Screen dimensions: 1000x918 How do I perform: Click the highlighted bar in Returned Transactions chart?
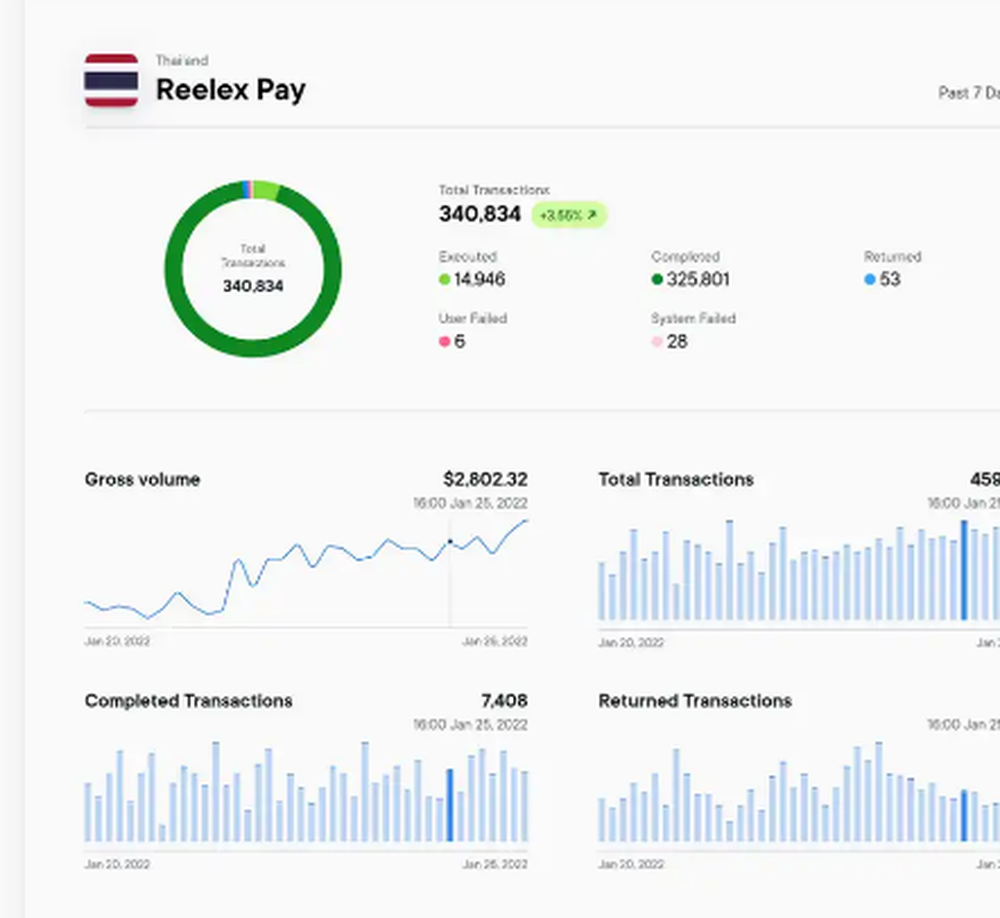pyautogui.click(x=964, y=816)
